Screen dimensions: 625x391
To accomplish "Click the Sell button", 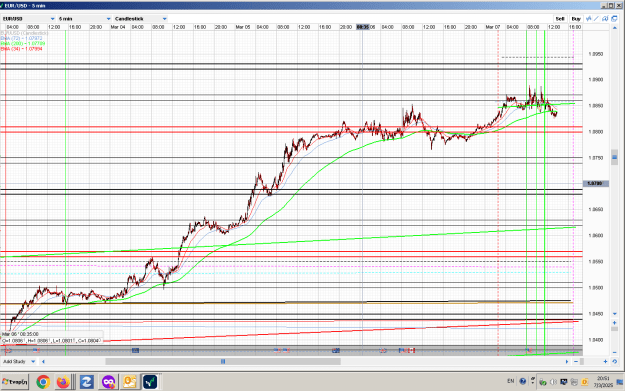I will [x=560, y=19].
